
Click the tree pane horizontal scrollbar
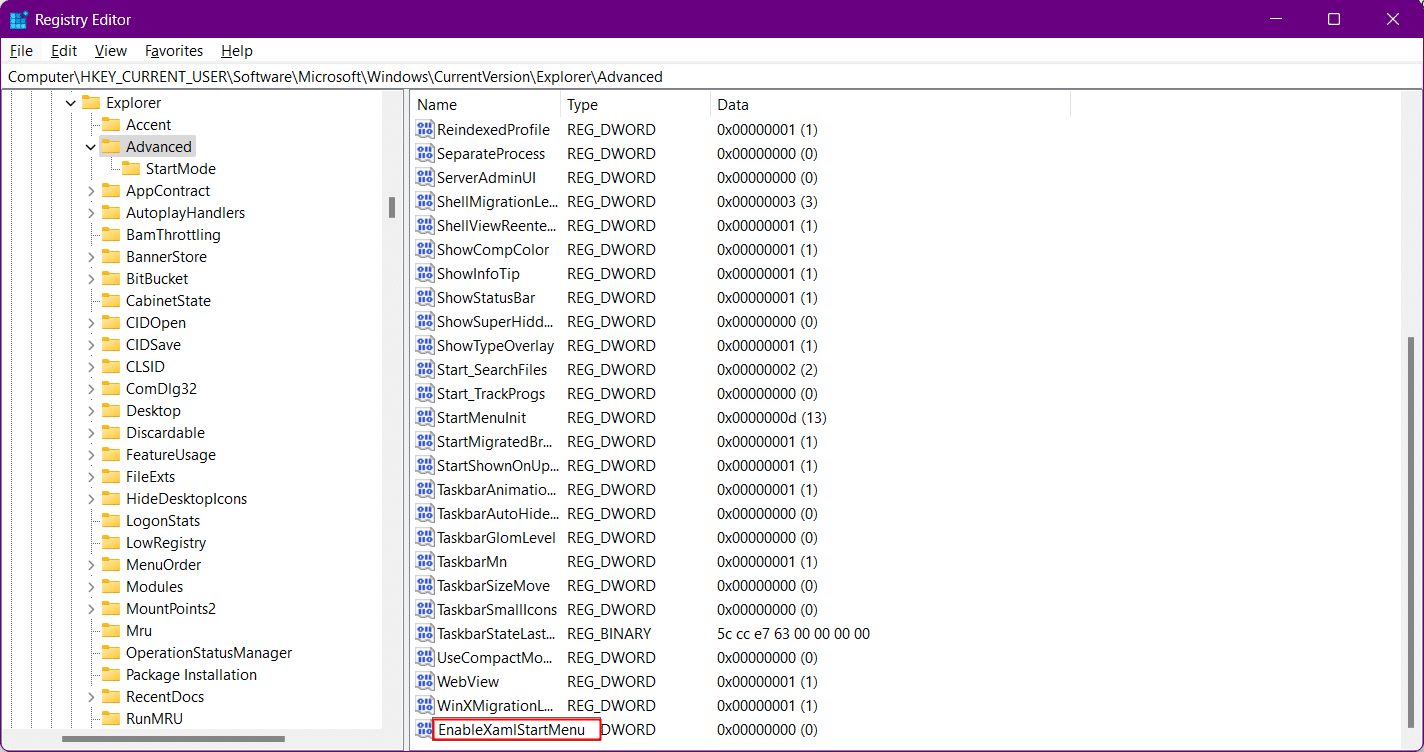point(173,740)
